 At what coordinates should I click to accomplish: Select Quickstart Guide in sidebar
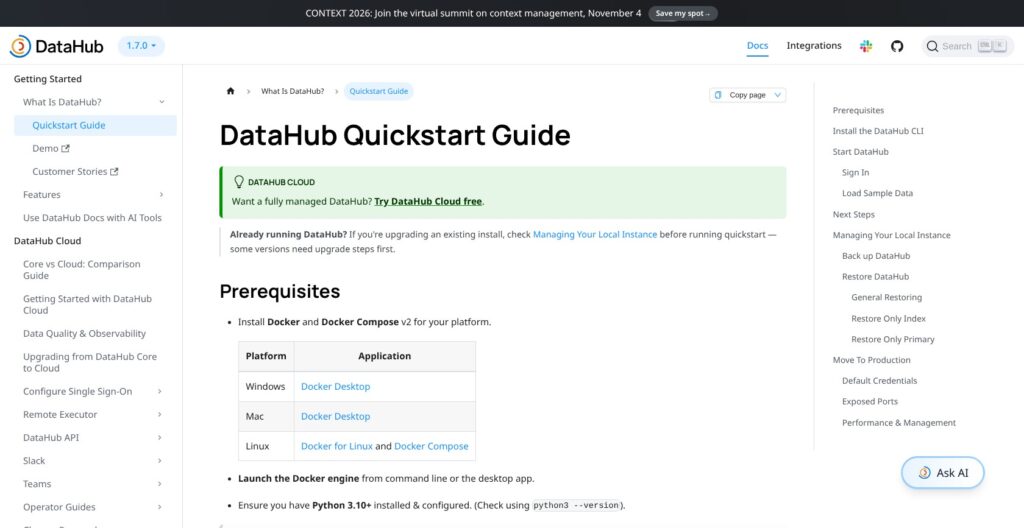(95, 125)
